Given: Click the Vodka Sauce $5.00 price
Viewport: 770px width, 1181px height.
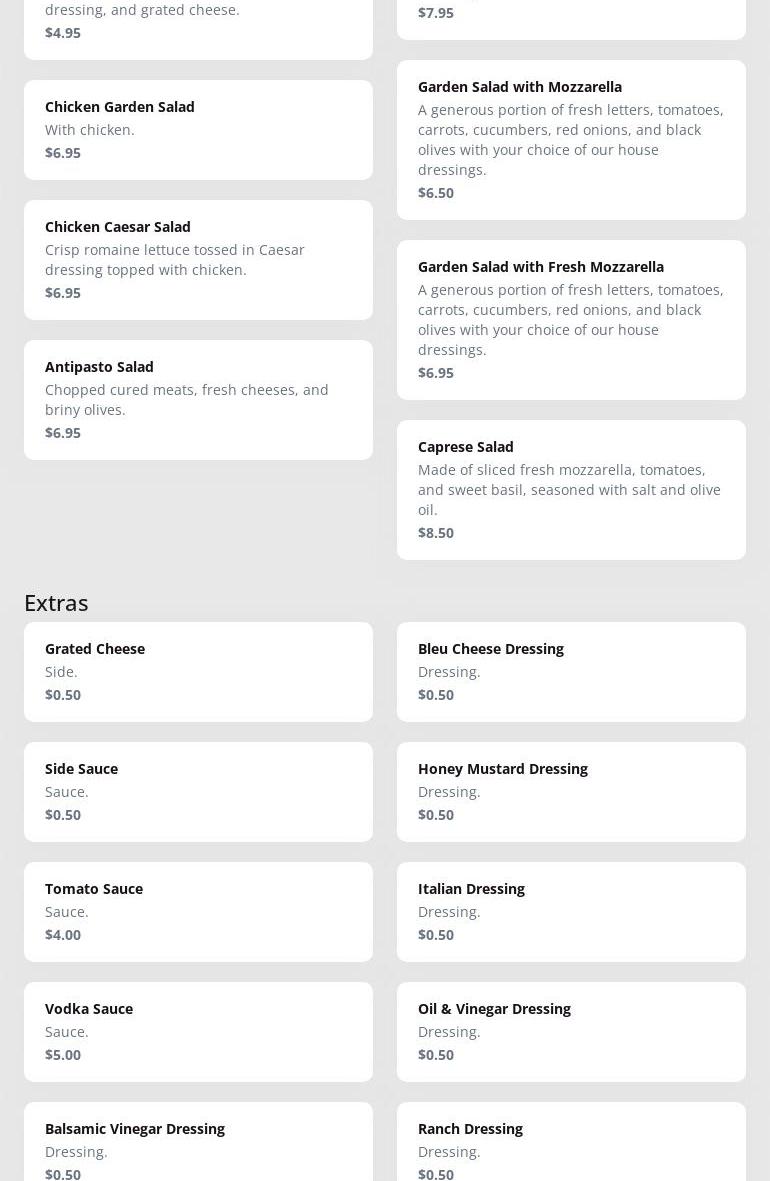Looking at the screenshot, I should pos(63,1055).
